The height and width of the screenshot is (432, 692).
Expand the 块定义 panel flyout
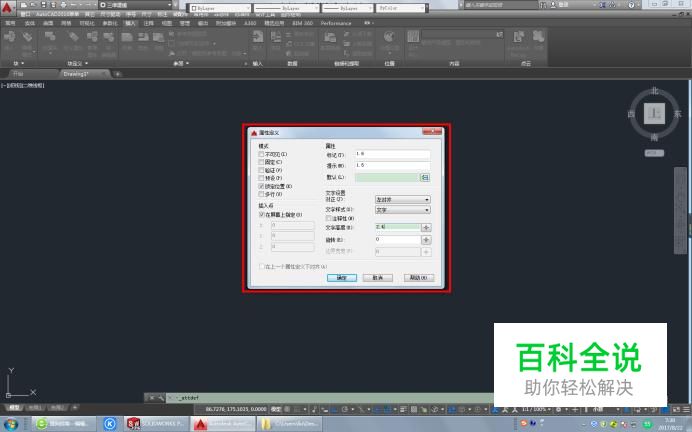point(77,64)
